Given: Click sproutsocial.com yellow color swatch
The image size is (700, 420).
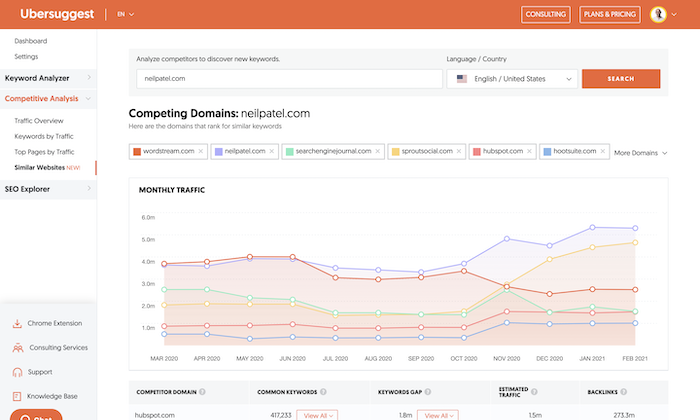Looking at the screenshot, I should pos(396,152).
